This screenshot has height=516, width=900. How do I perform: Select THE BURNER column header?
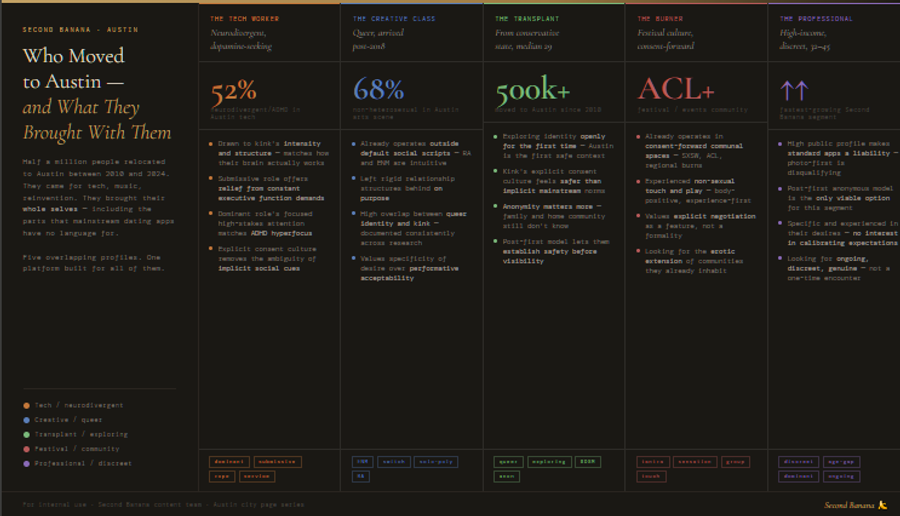(x=660, y=19)
